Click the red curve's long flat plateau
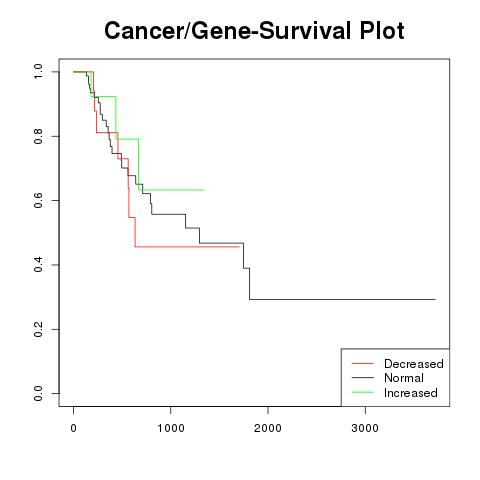Viewport: 480px width, 480px height. (x=187, y=247)
